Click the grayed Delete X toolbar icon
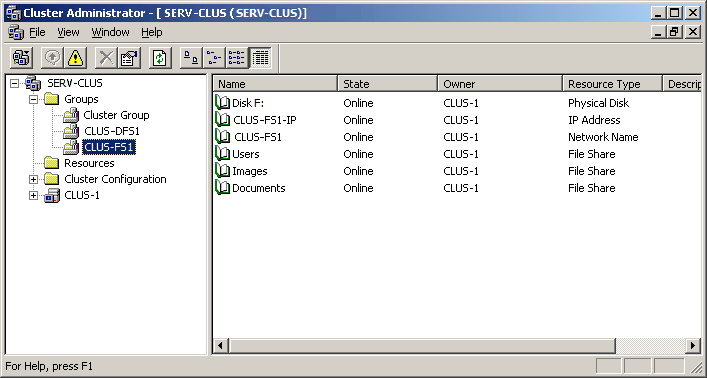The image size is (707, 378). (x=106, y=58)
